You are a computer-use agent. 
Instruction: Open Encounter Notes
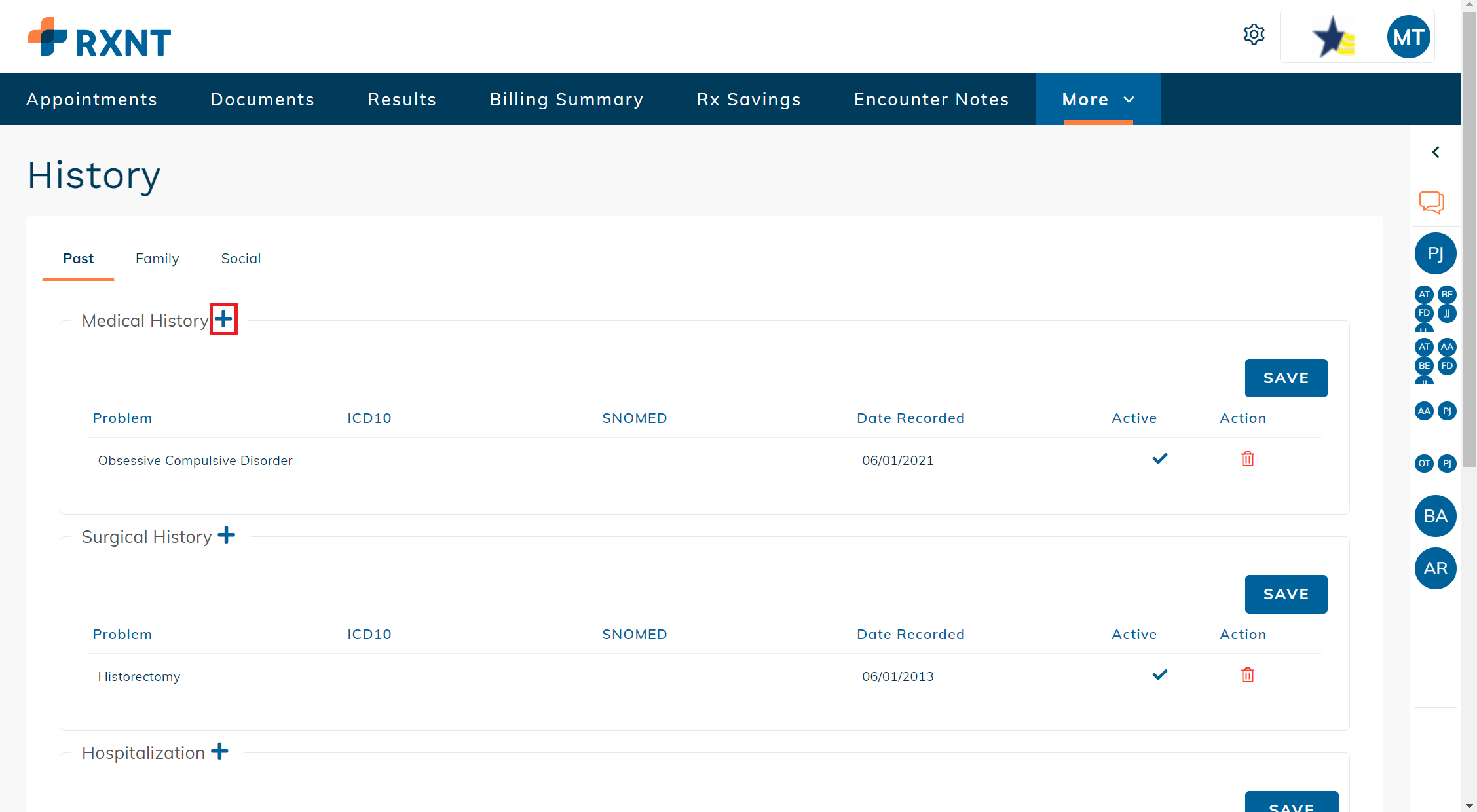(x=931, y=100)
